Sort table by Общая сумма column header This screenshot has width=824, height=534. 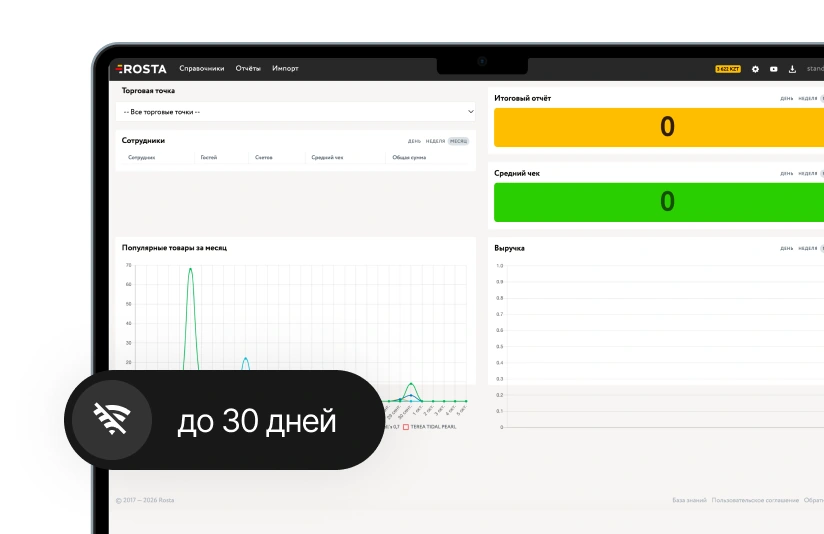click(409, 157)
